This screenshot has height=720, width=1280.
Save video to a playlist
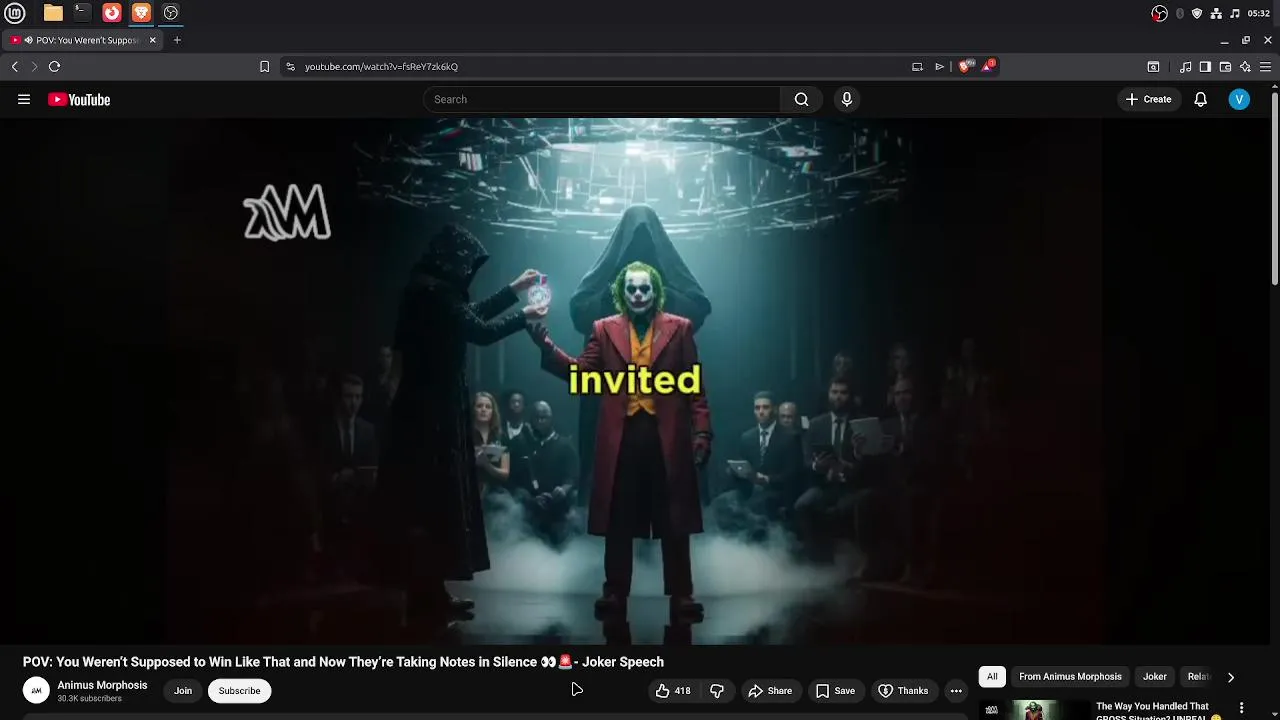pos(835,691)
